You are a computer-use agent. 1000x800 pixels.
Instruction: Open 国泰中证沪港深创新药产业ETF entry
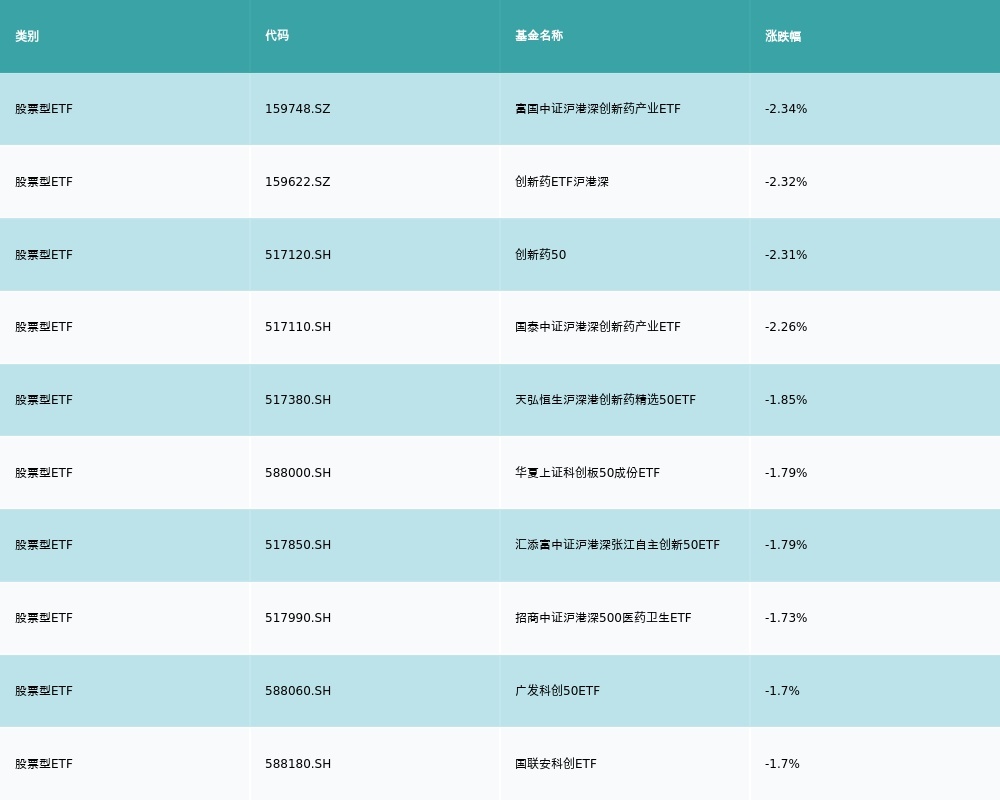[597, 327]
